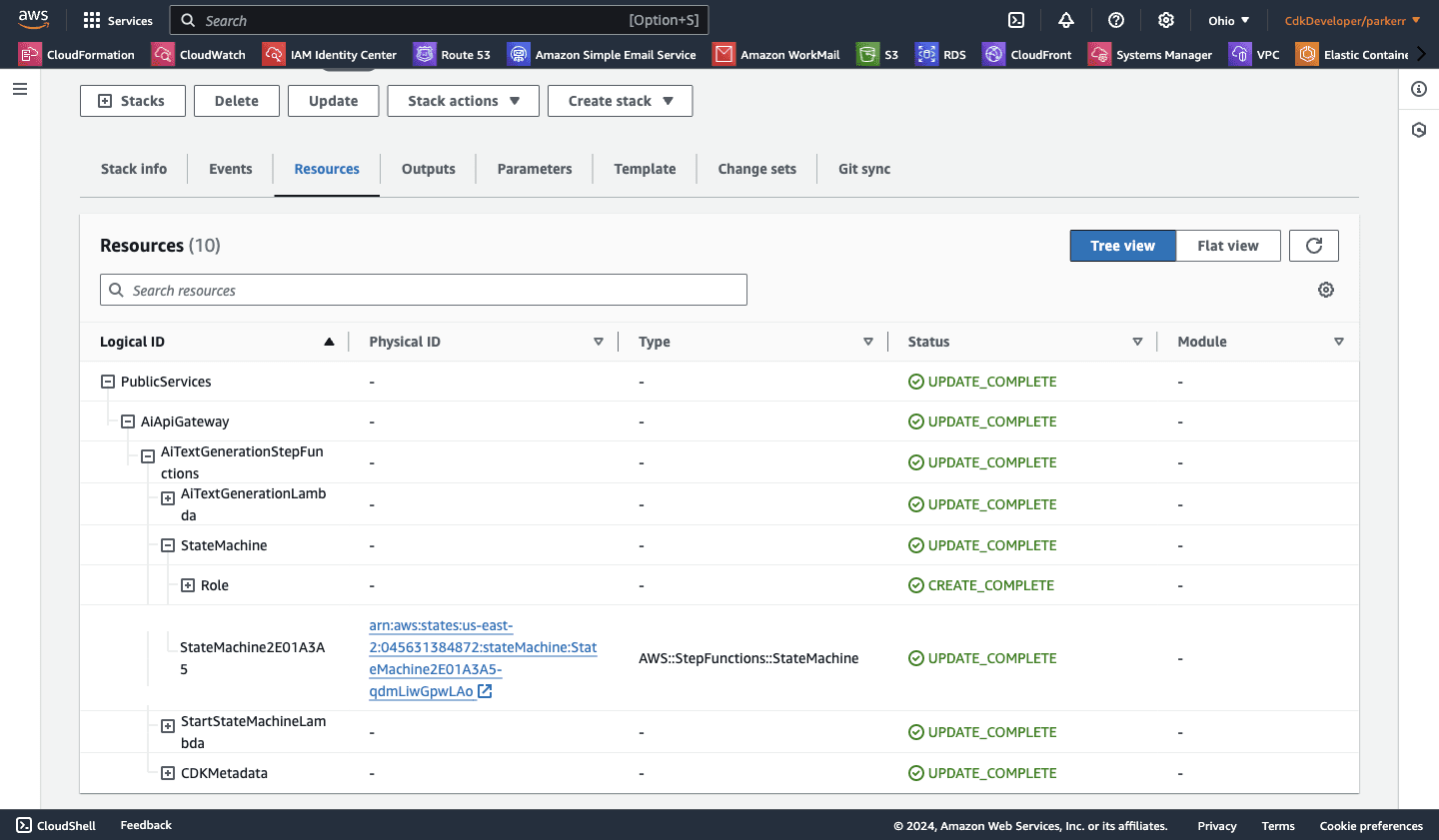Click the Update button
Viewport: 1439px width, 840px height.
coord(334,101)
